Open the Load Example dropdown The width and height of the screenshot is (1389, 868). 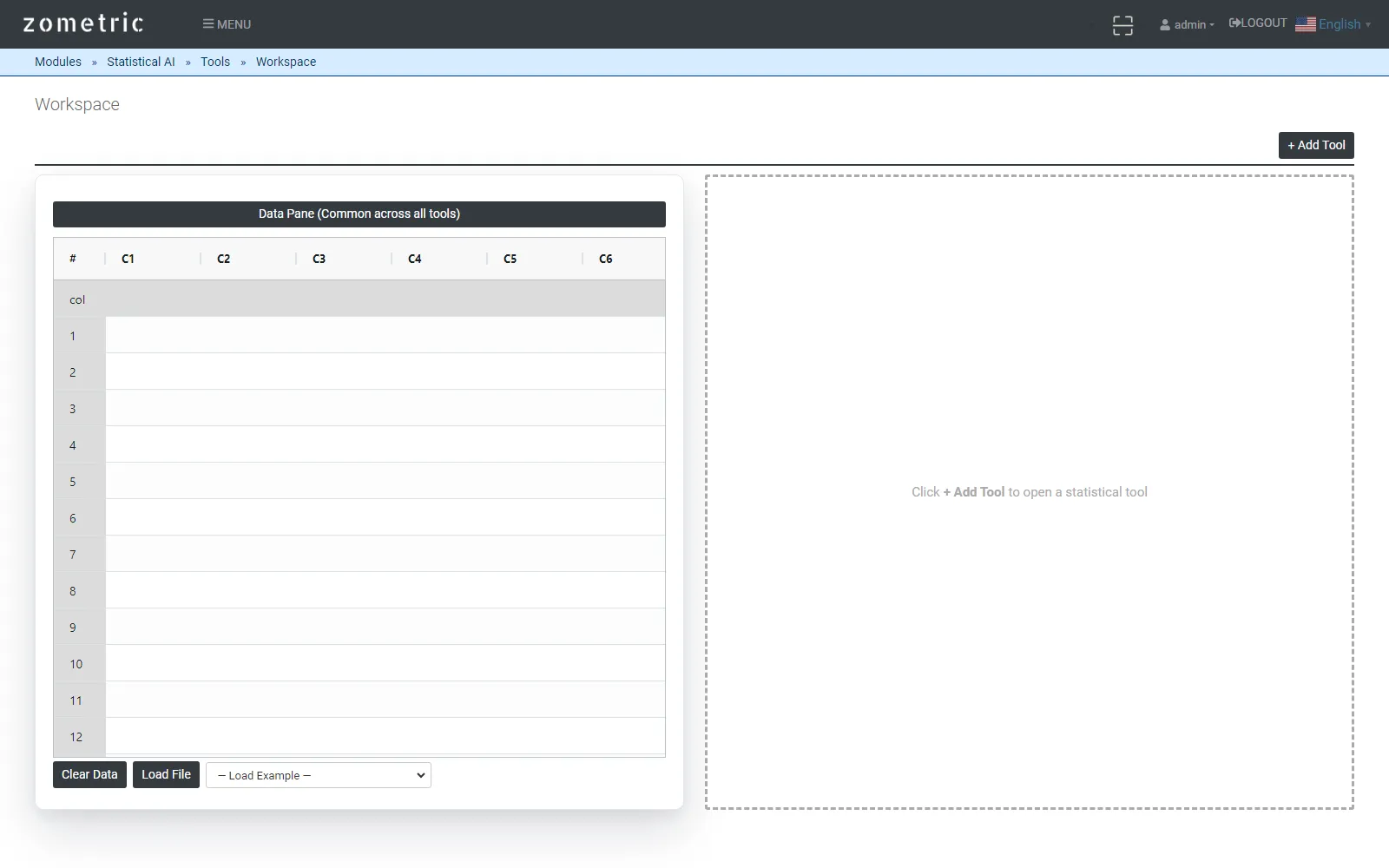[x=319, y=775]
